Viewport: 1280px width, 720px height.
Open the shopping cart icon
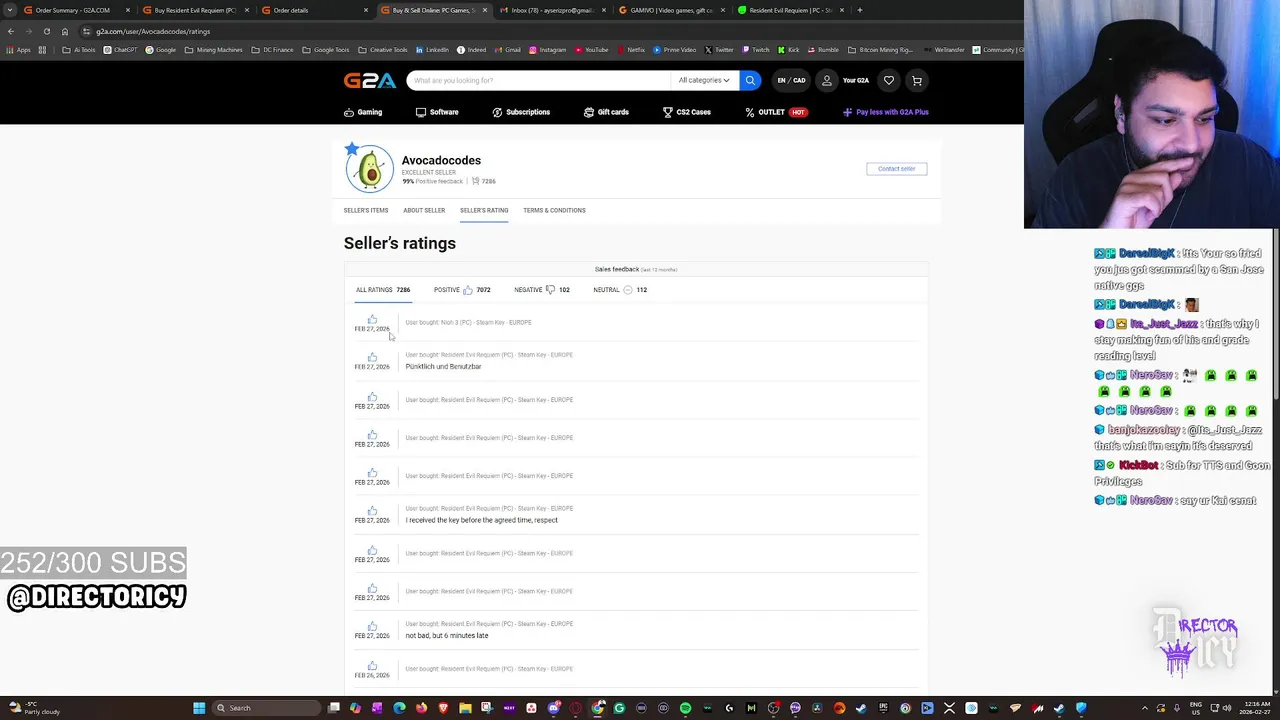tap(916, 80)
